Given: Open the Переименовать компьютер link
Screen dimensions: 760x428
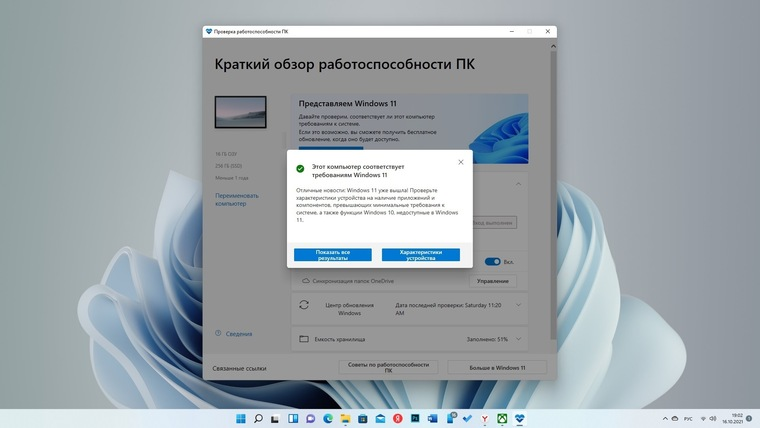Looking at the screenshot, I should pyautogui.click(x=236, y=199).
